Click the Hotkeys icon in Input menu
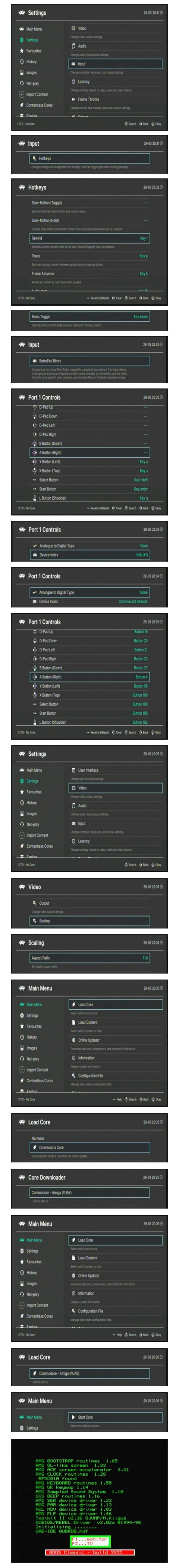Screen dimensions: 179x1568 pos(34,158)
